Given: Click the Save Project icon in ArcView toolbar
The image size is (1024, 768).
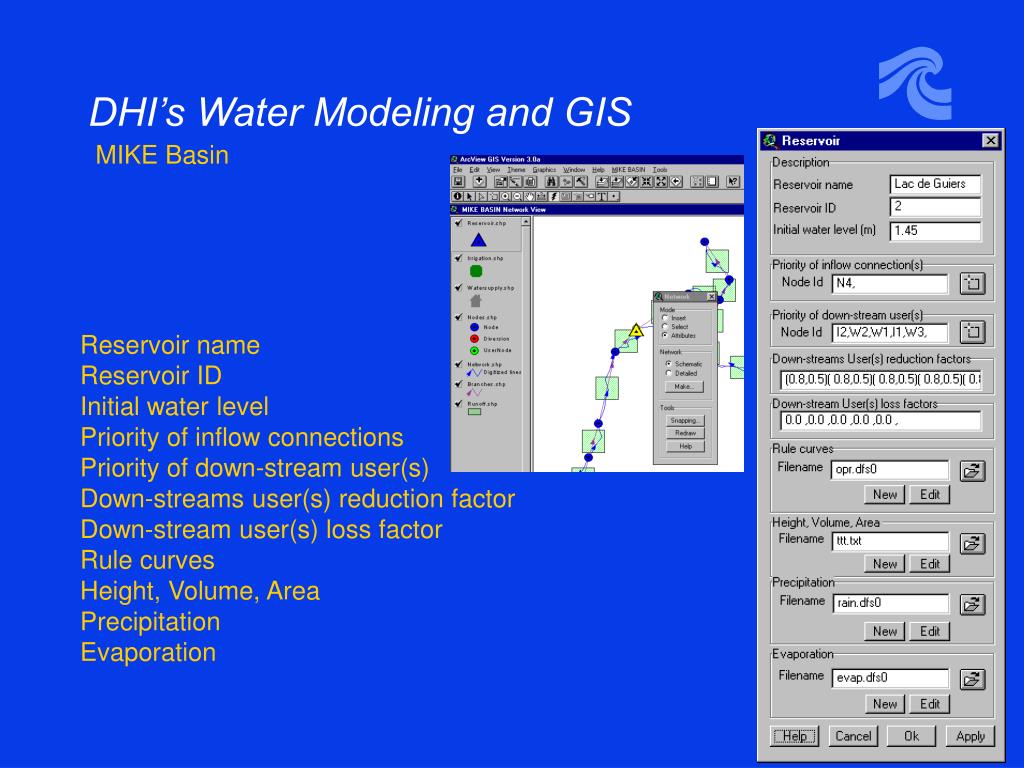Looking at the screenshot, I should [x=458, y=182].
